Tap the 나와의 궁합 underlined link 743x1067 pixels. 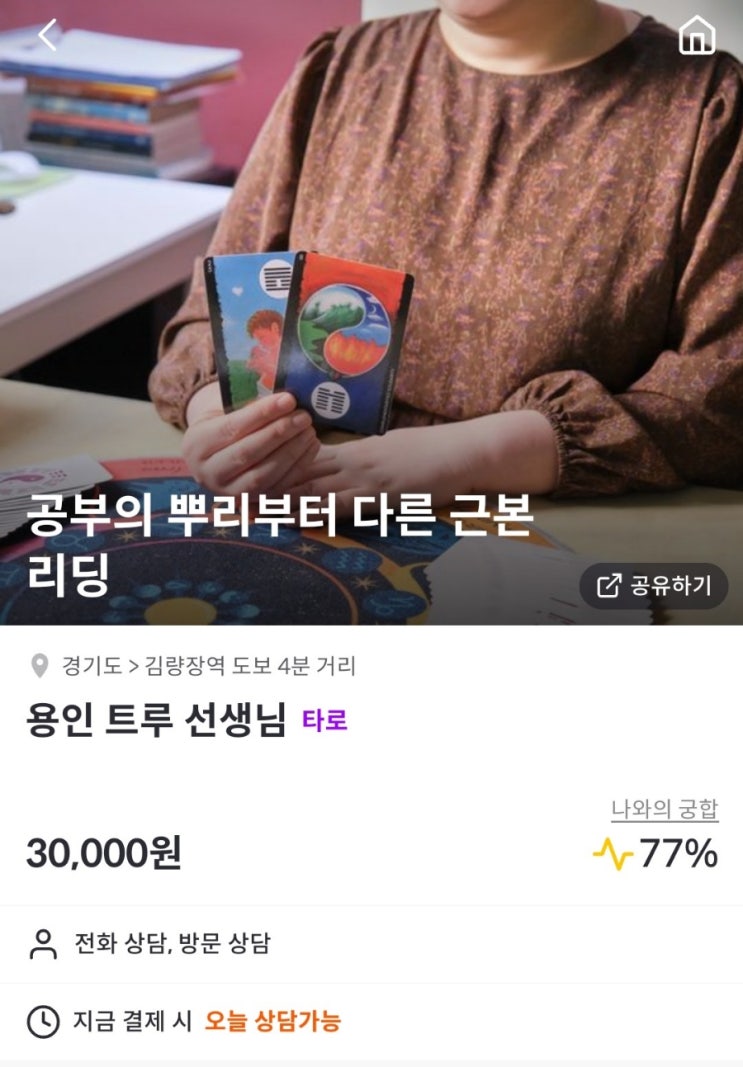(x=665, y=809)
